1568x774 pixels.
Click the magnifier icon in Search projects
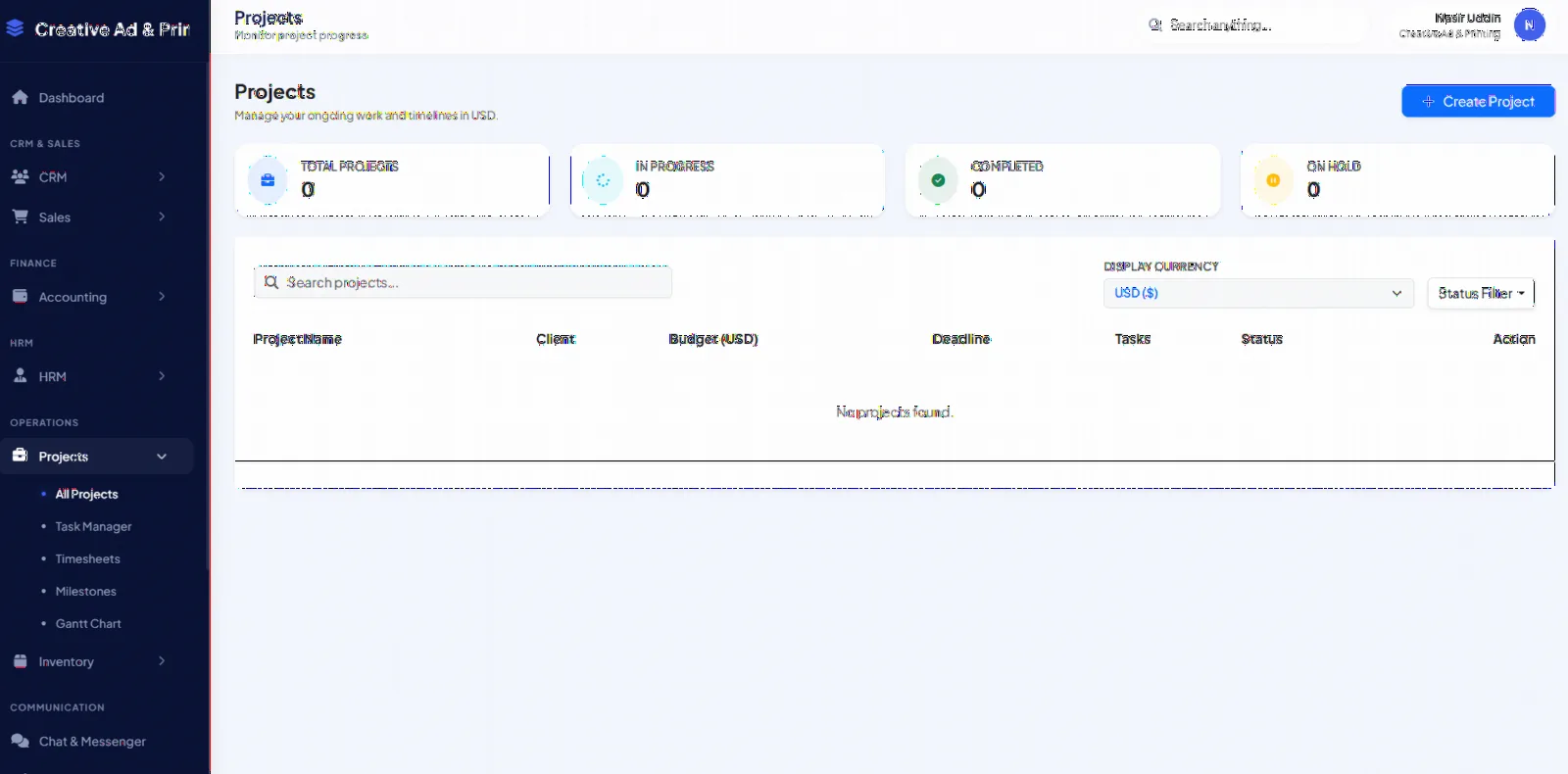(x=271, y=282)
